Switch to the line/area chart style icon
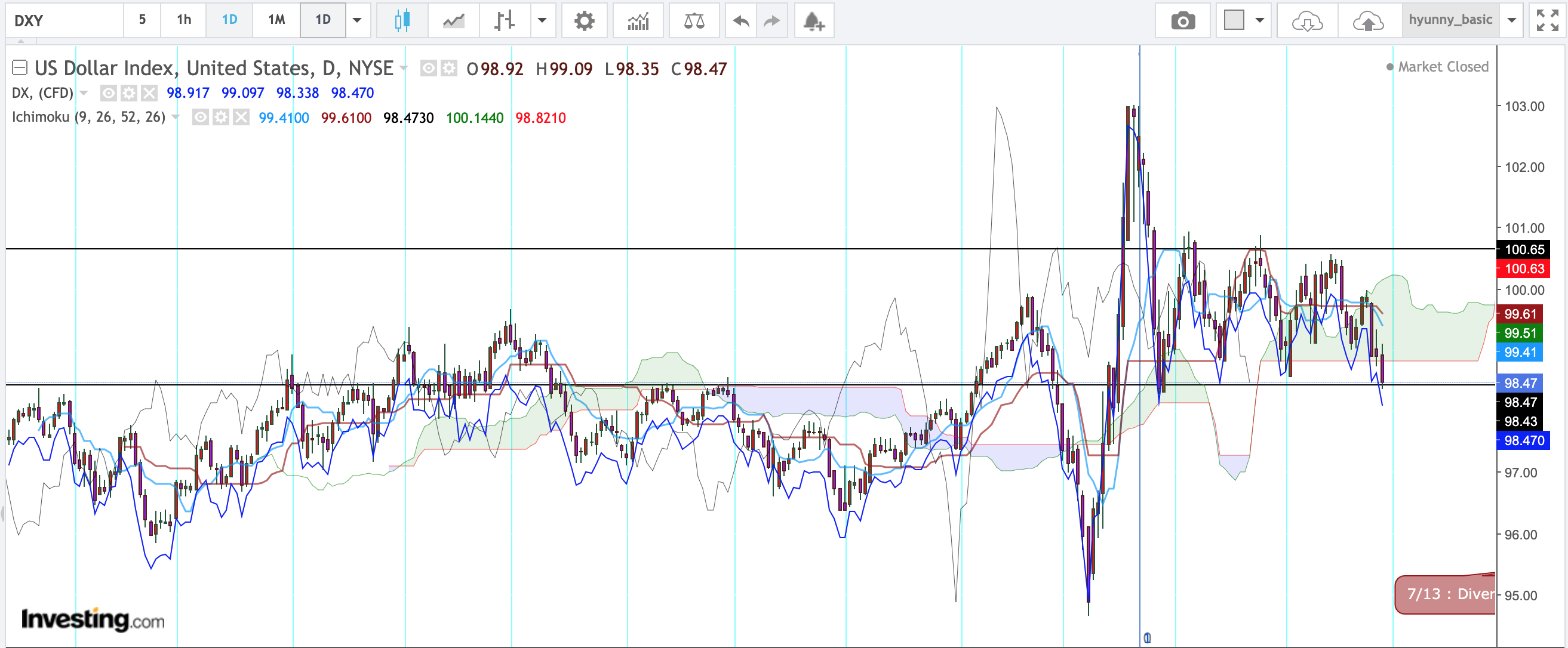 [x=453, y=21]
